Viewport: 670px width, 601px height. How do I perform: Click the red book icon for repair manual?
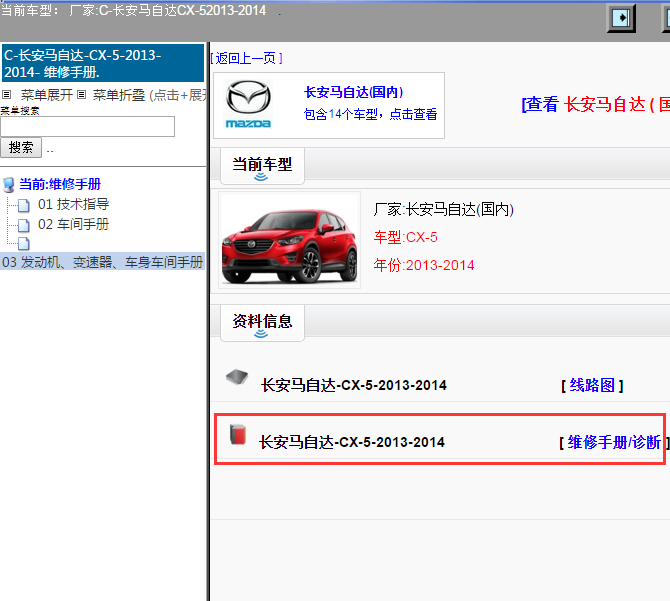coord(238,434)
